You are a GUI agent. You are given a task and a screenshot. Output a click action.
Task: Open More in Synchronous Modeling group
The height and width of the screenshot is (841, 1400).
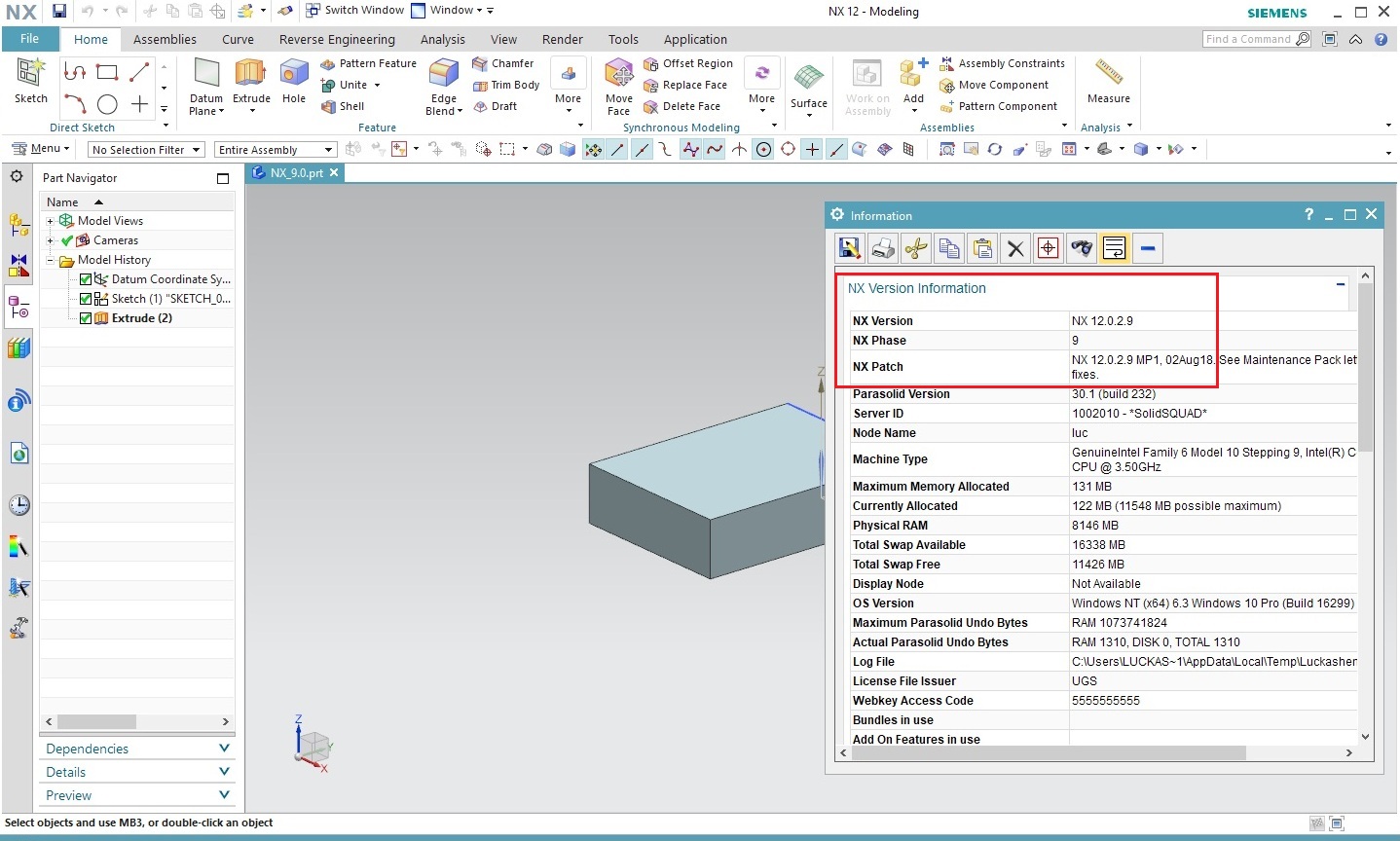point(761,86)
